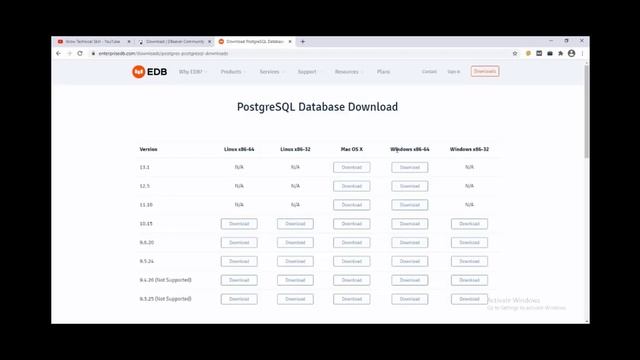Viewport: 640px width, 360px height.
Task: Download version 9.5.24 for Linux x86-64
Action: (239, 261)
